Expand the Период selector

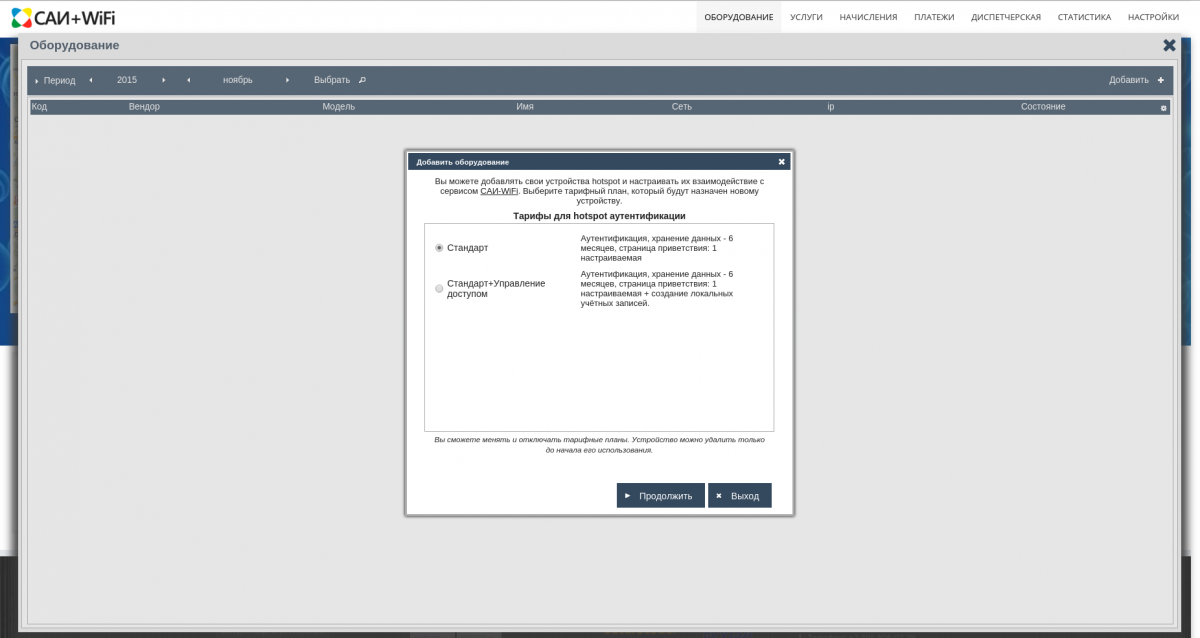[55, 80]
